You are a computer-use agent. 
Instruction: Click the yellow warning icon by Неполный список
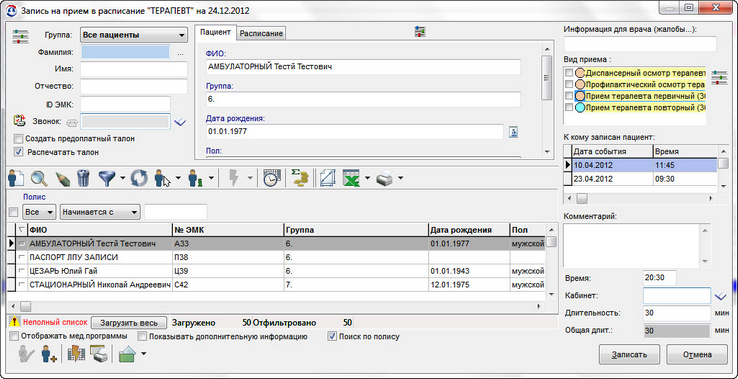click(16, 323)
